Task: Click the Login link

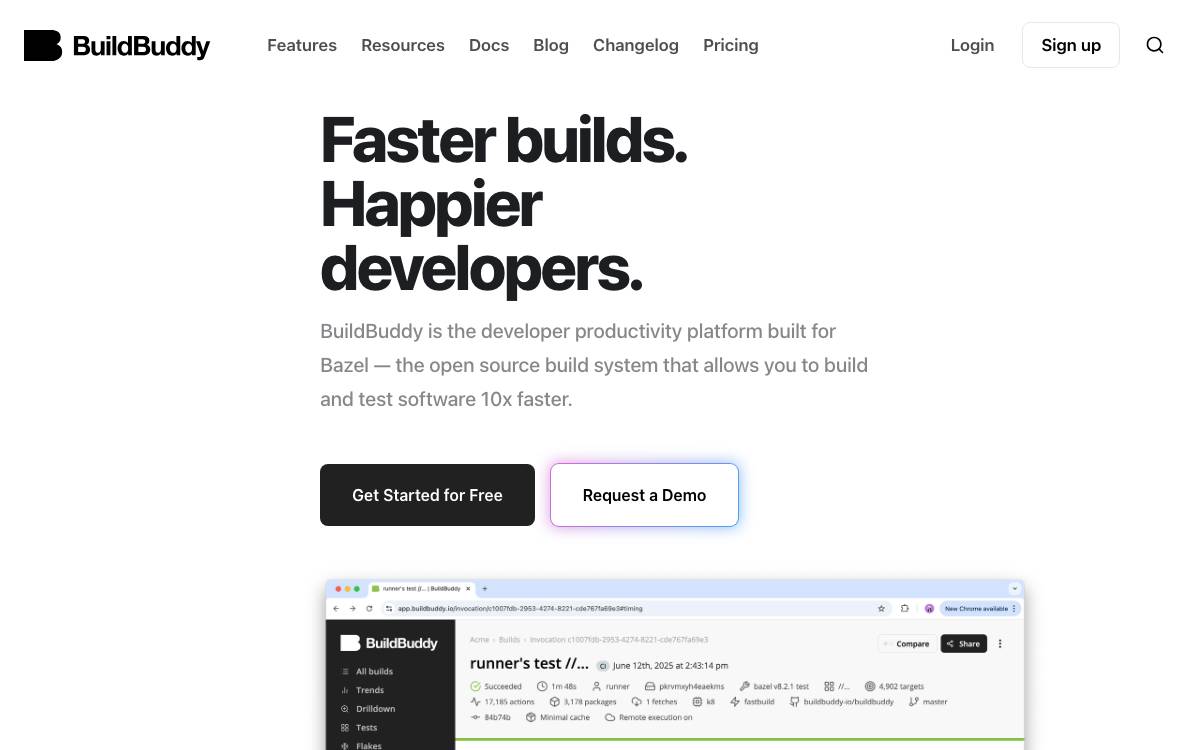Action: point(972,45)
